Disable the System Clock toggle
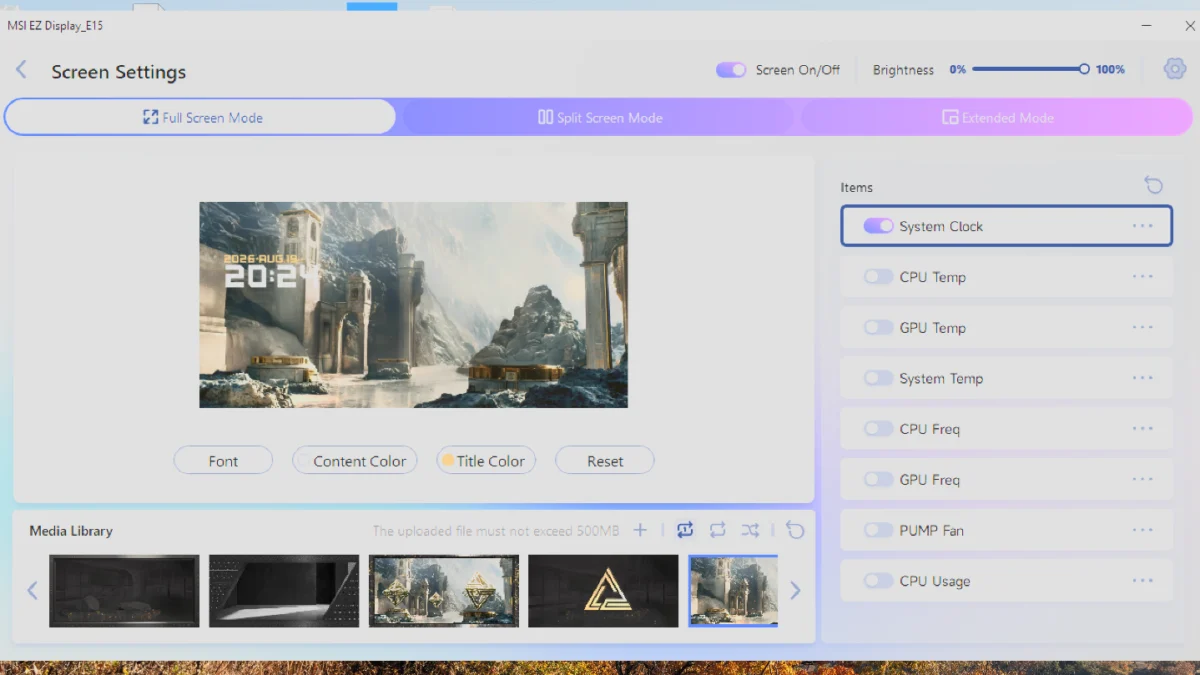Screen dimensions: 1200x675 [x=878, y=226]
